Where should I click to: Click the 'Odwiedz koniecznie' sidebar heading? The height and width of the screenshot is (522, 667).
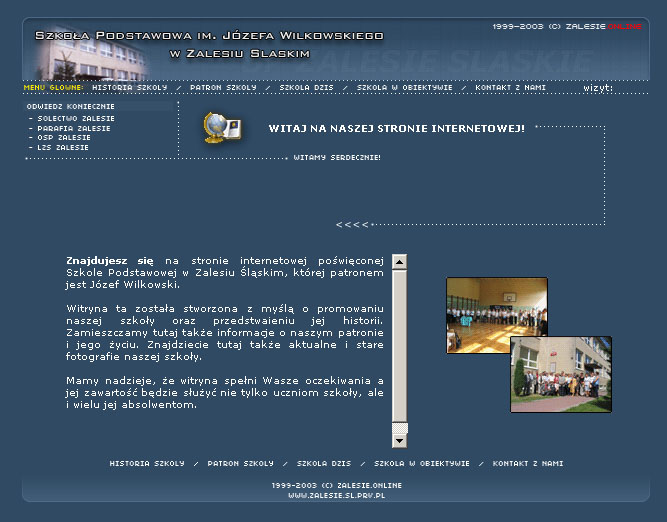point(71,106)
